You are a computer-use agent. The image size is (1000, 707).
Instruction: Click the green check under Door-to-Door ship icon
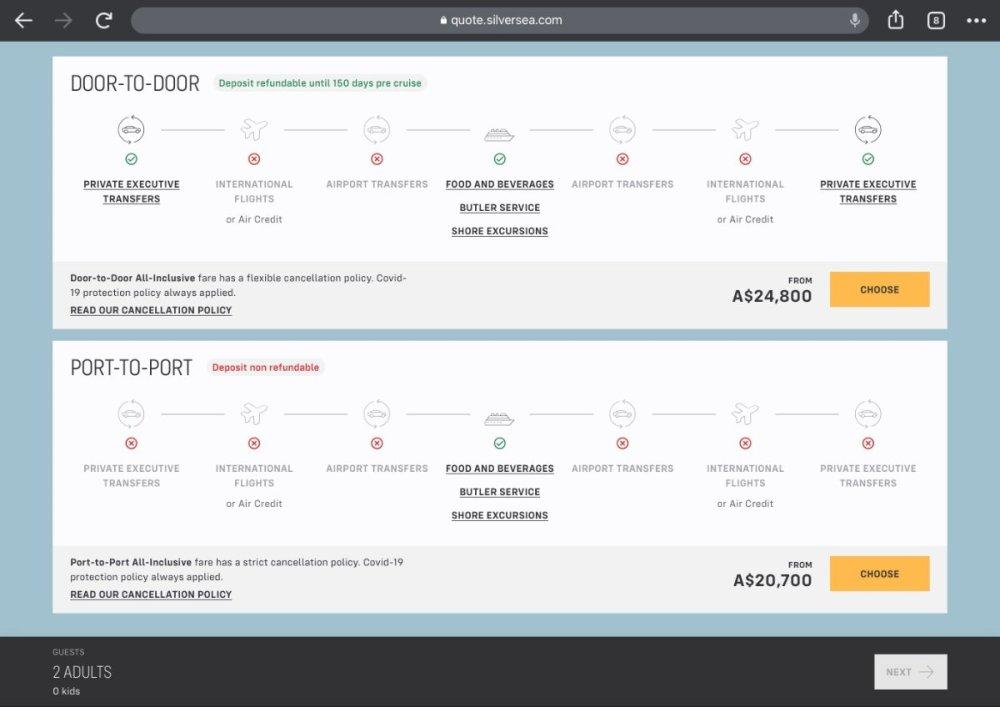click(x=499, y=159)
